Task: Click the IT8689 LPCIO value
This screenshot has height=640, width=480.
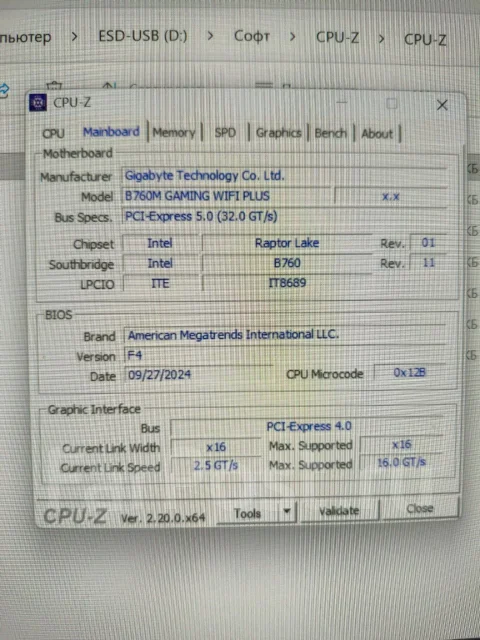Action: [x=287, y=282]
